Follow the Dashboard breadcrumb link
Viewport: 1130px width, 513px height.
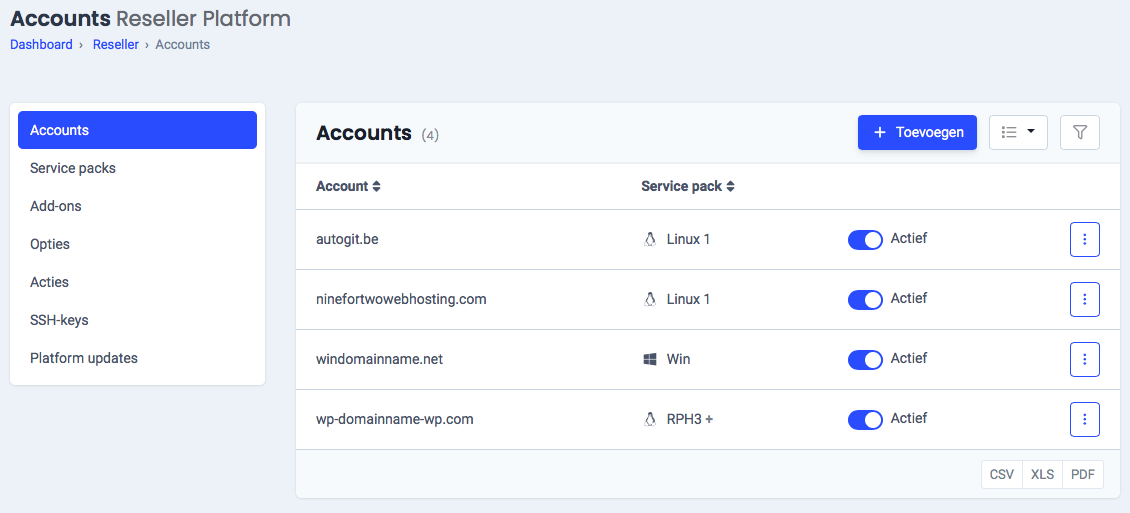(x=41, y=45)
